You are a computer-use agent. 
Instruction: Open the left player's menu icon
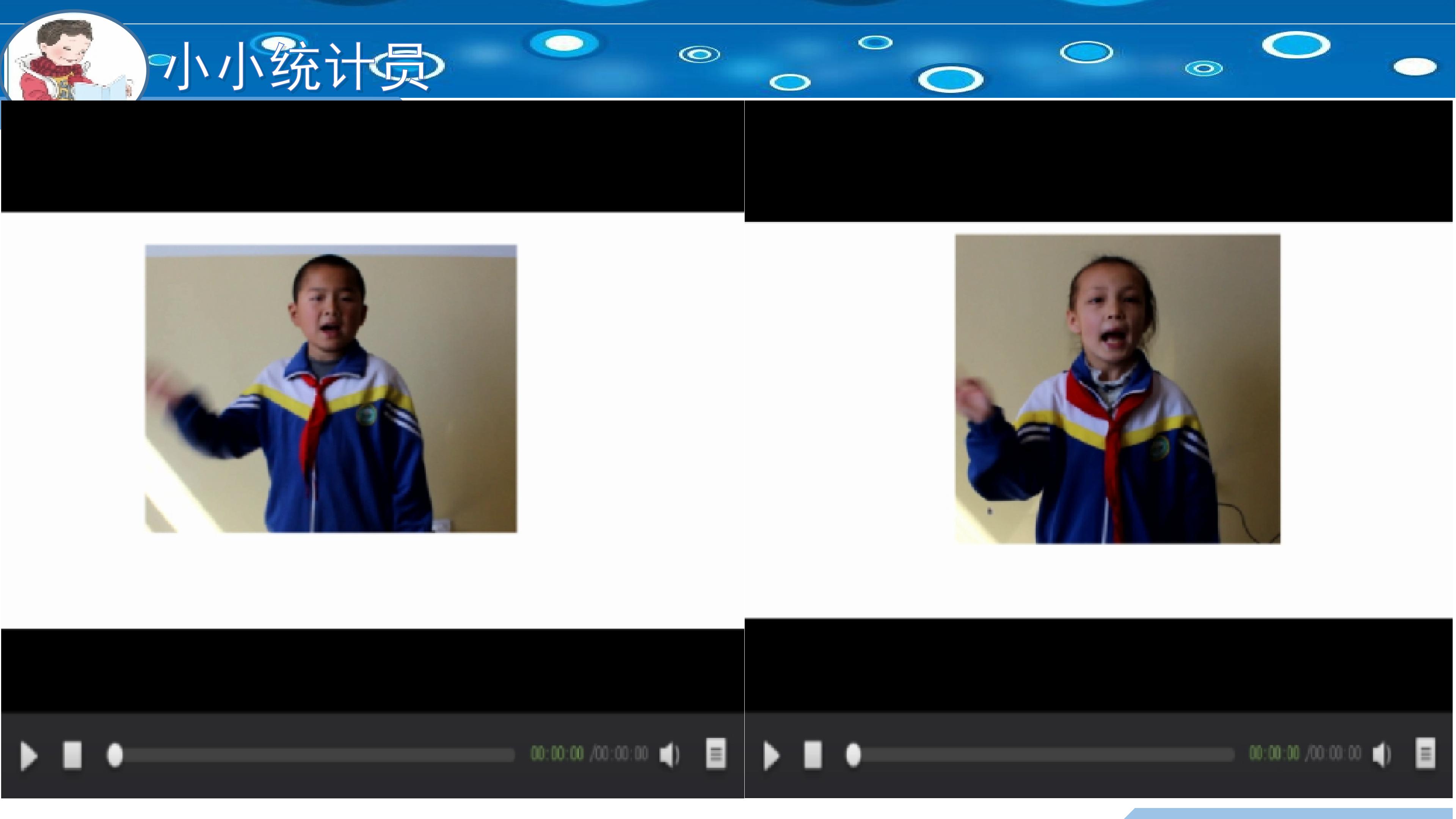(715, 754)
